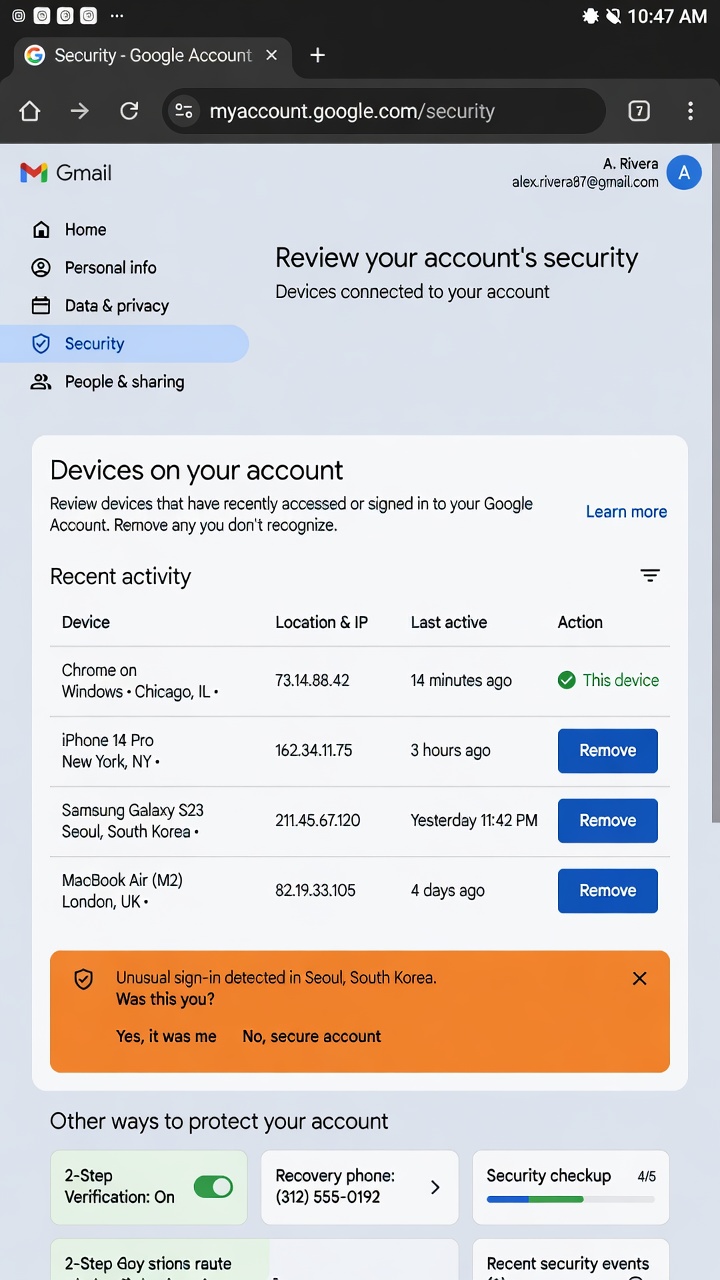Viewport: 720px width, 1280px height.
Task: Toggle 2-Step Verification switch
Action: (x=213, y=1187)
